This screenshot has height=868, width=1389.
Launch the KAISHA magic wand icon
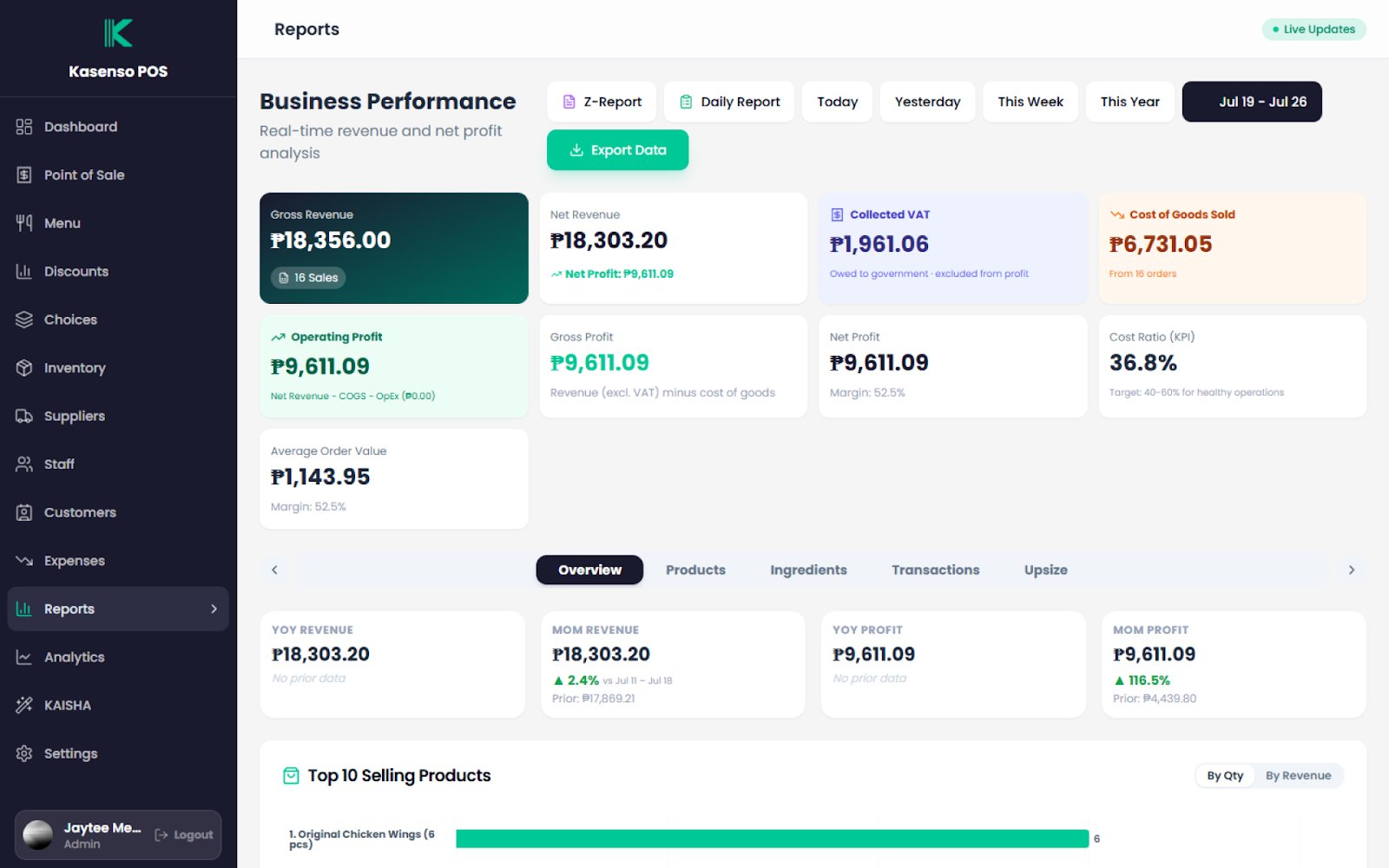click(24, 706)
